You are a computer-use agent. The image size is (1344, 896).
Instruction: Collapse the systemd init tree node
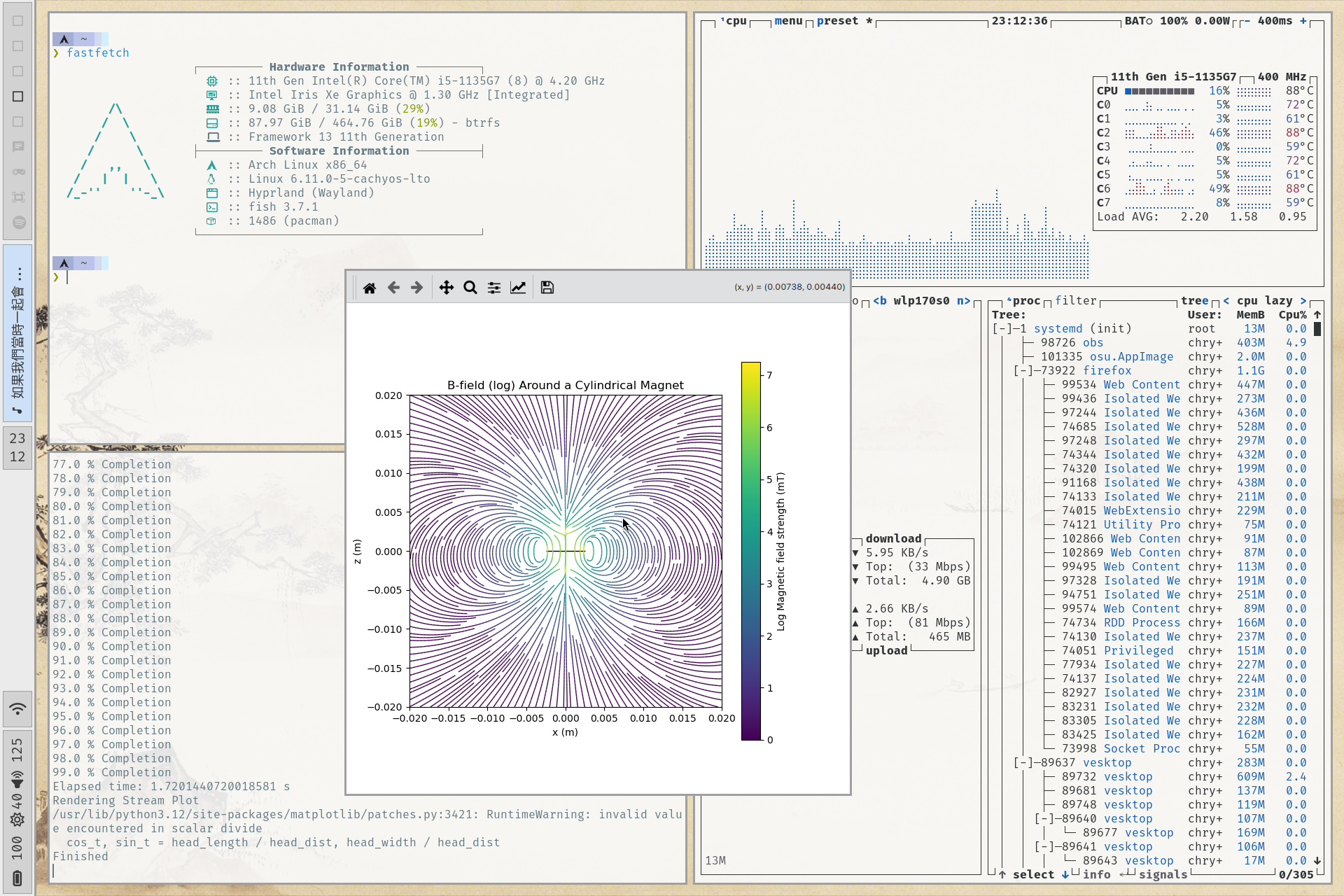[1001, 329]
